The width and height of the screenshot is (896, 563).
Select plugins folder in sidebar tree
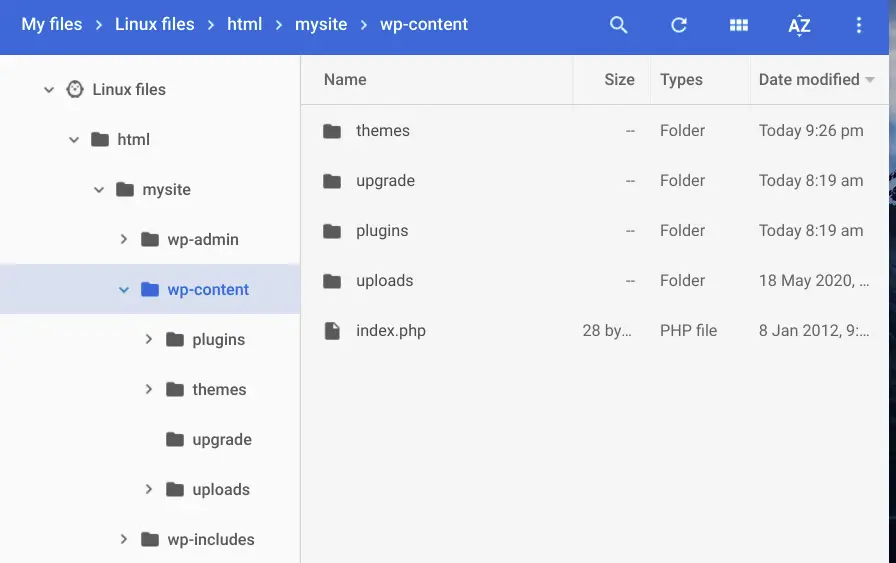(x=218, y=339)
